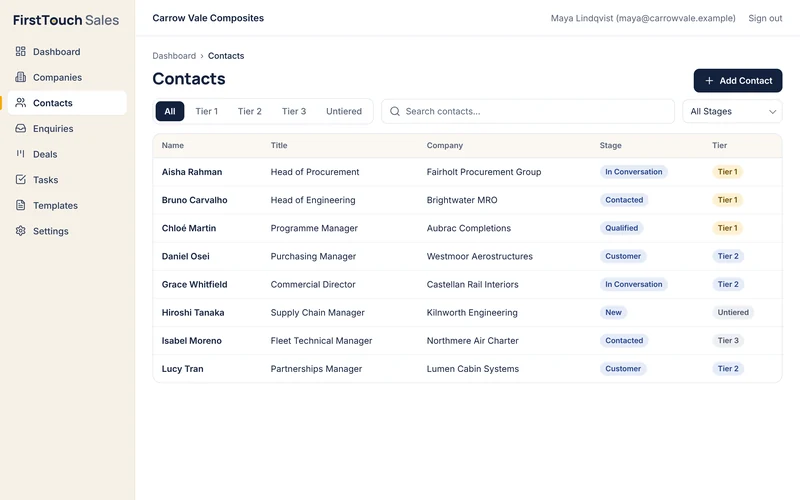Screen dimensions: 800x500
Task: Sort by the Name column header
Action: 172,145
